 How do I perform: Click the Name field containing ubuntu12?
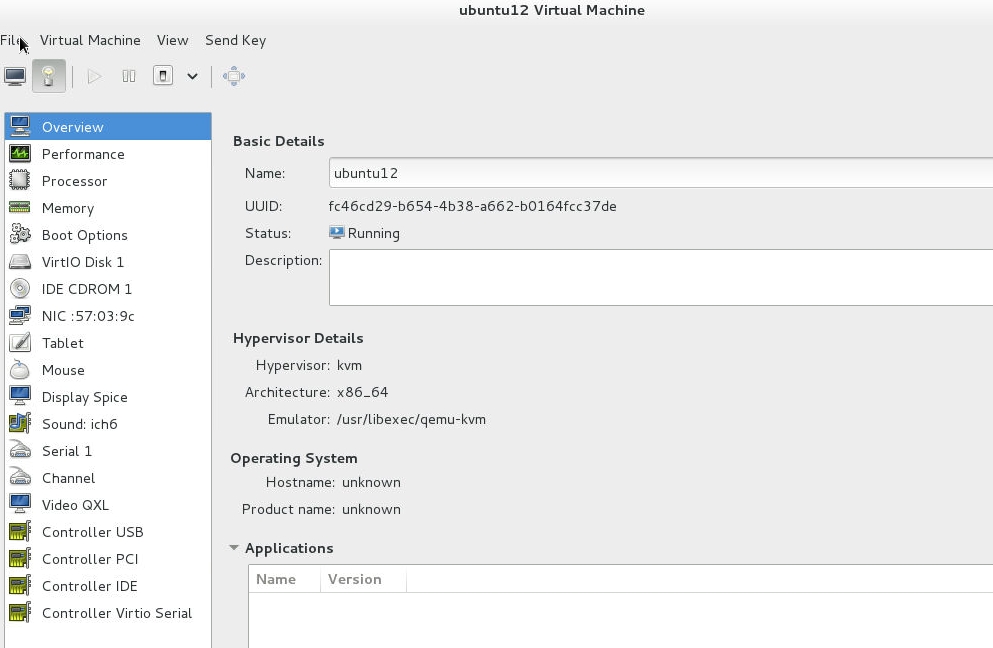(x=661, y=173)
